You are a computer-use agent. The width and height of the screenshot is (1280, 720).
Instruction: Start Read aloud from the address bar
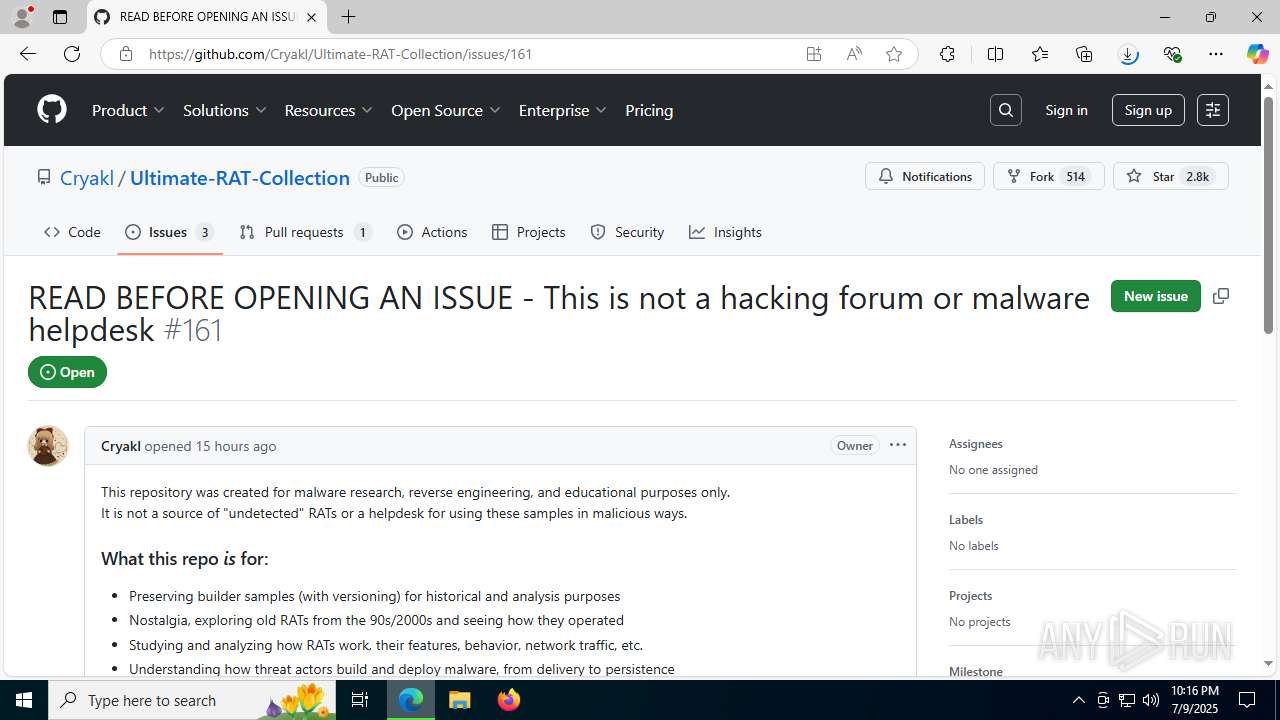pos(854,54)
